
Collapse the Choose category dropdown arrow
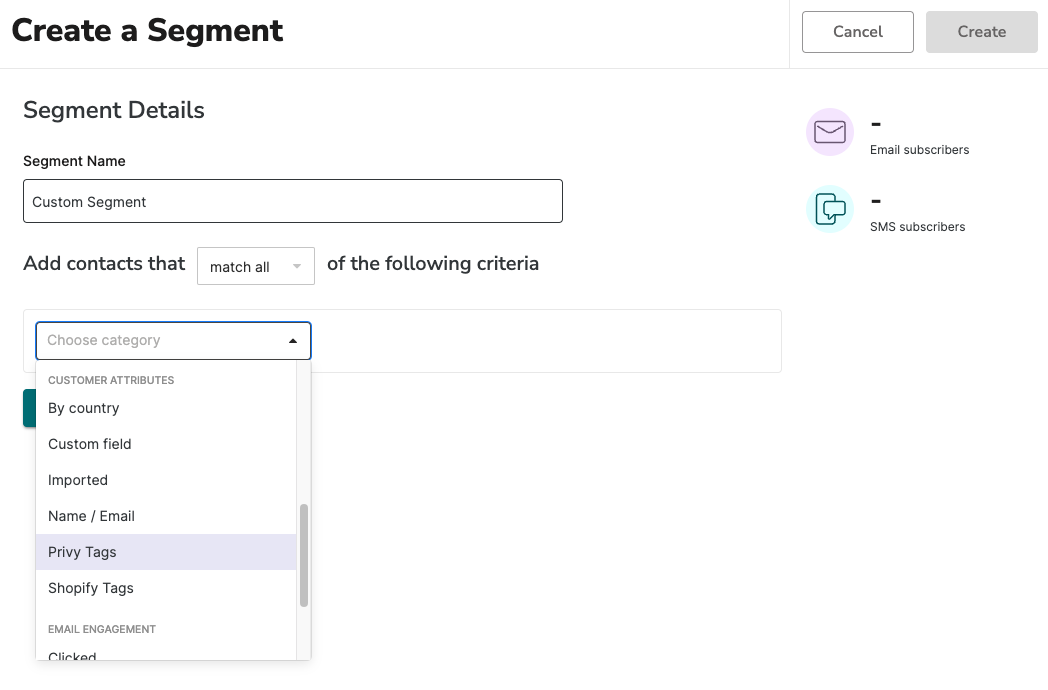click(293, 341)
